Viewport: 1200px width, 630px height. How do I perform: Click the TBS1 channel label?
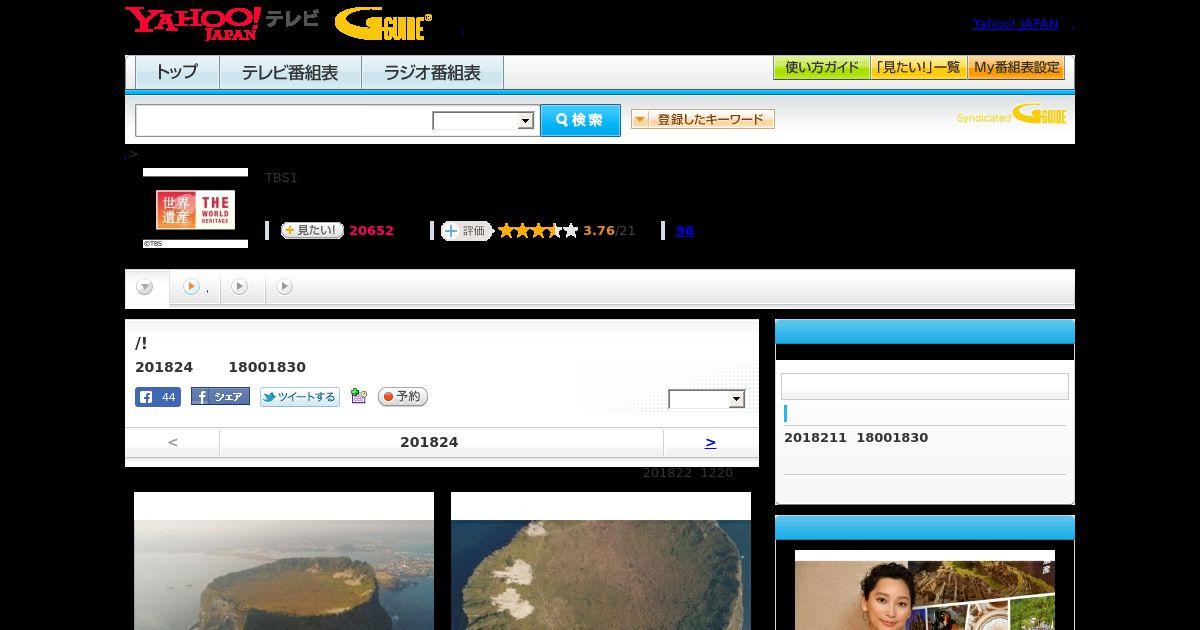click(281, 178)
